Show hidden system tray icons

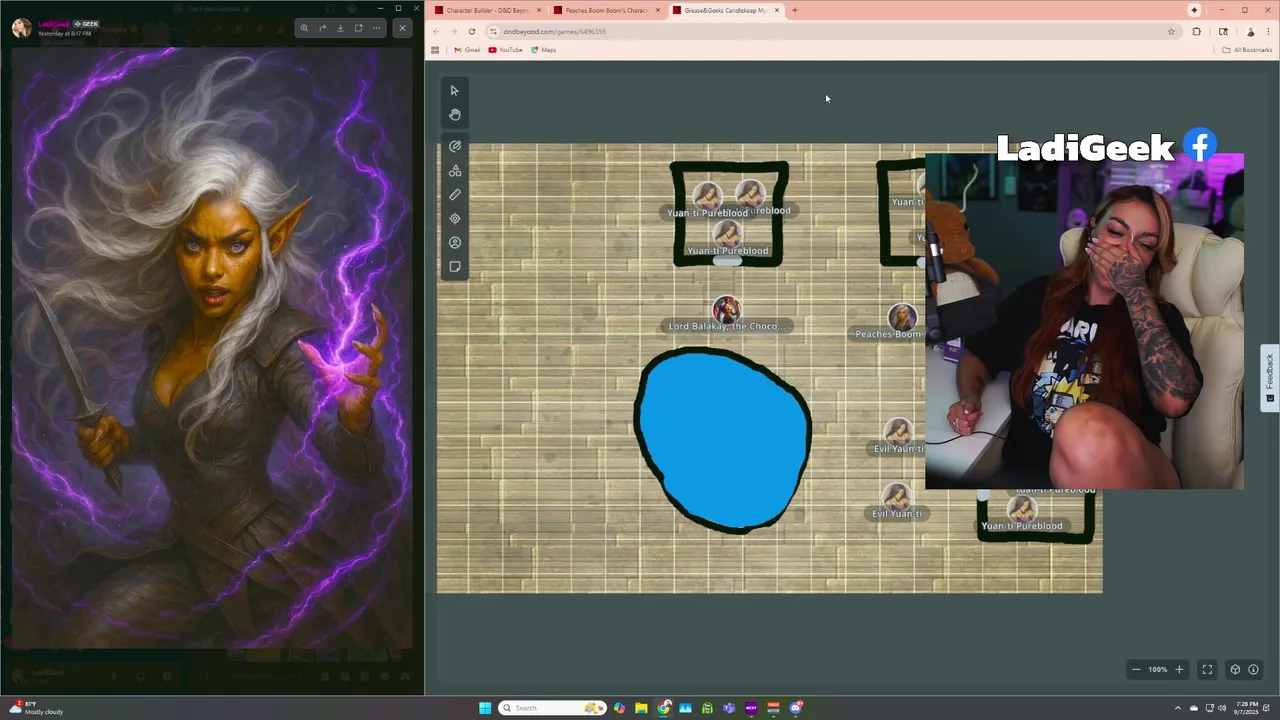tap(1177, 708)
